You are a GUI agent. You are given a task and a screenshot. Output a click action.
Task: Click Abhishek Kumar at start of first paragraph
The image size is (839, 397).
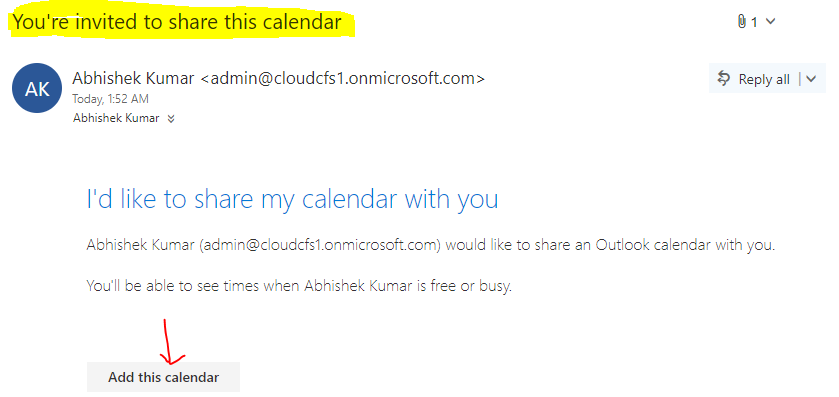click(x=140, y=246)
